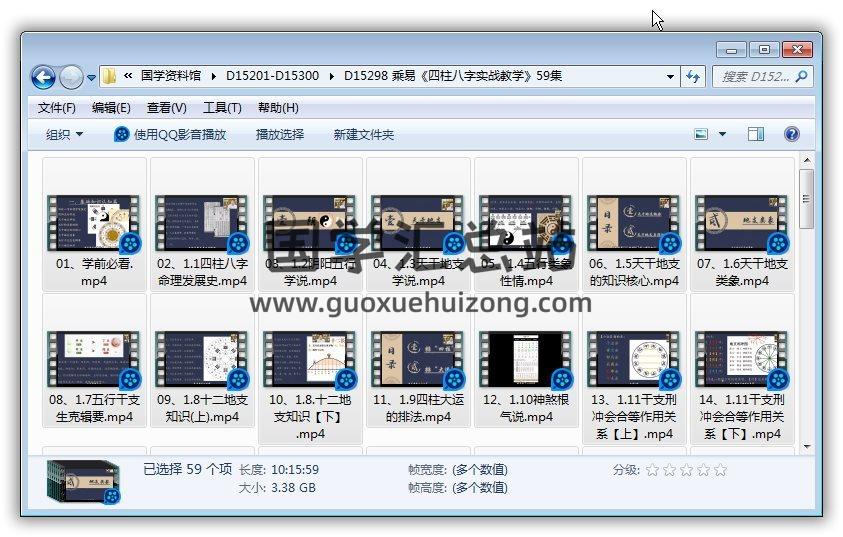
Task: Rate with the third star
Action: (x=687, y=470)
